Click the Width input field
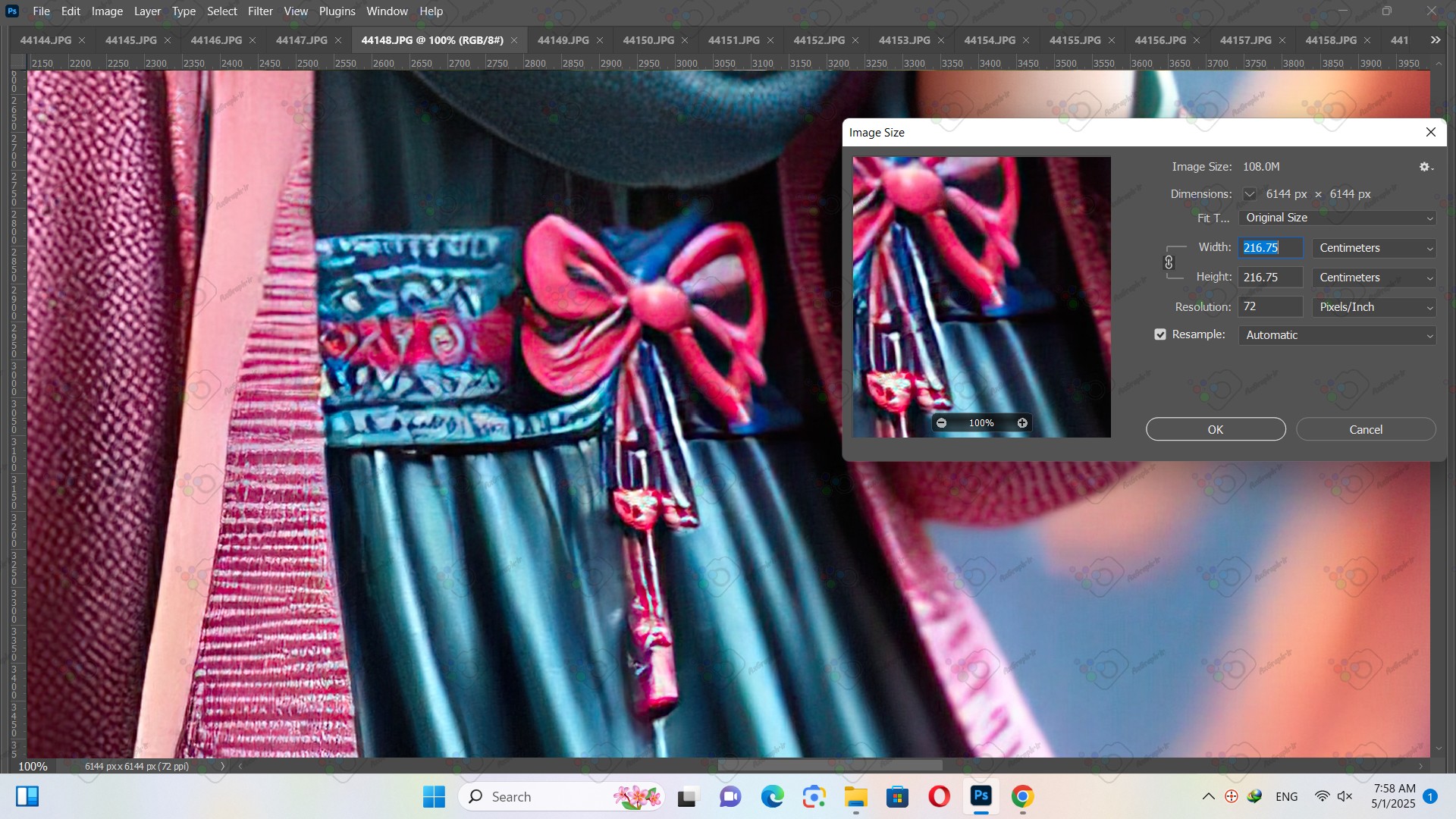1456x819 pixels. [1271, 248]
